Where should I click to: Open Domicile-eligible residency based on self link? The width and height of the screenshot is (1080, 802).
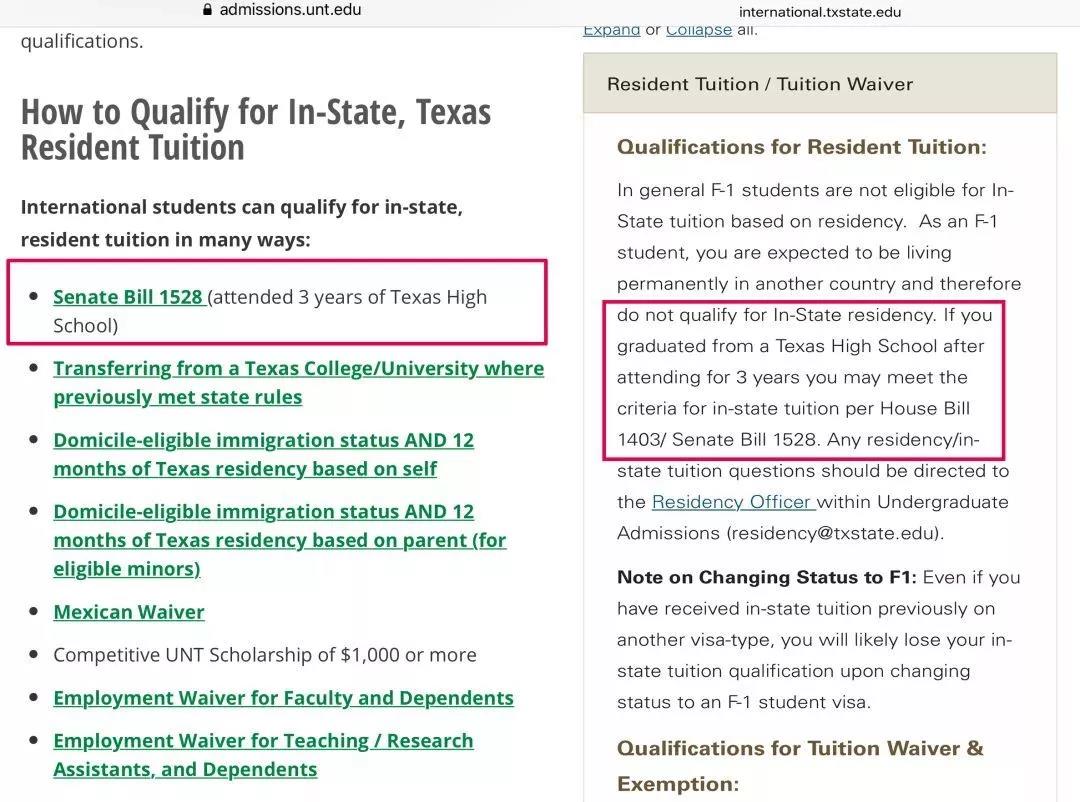click(x=263, y=454)
